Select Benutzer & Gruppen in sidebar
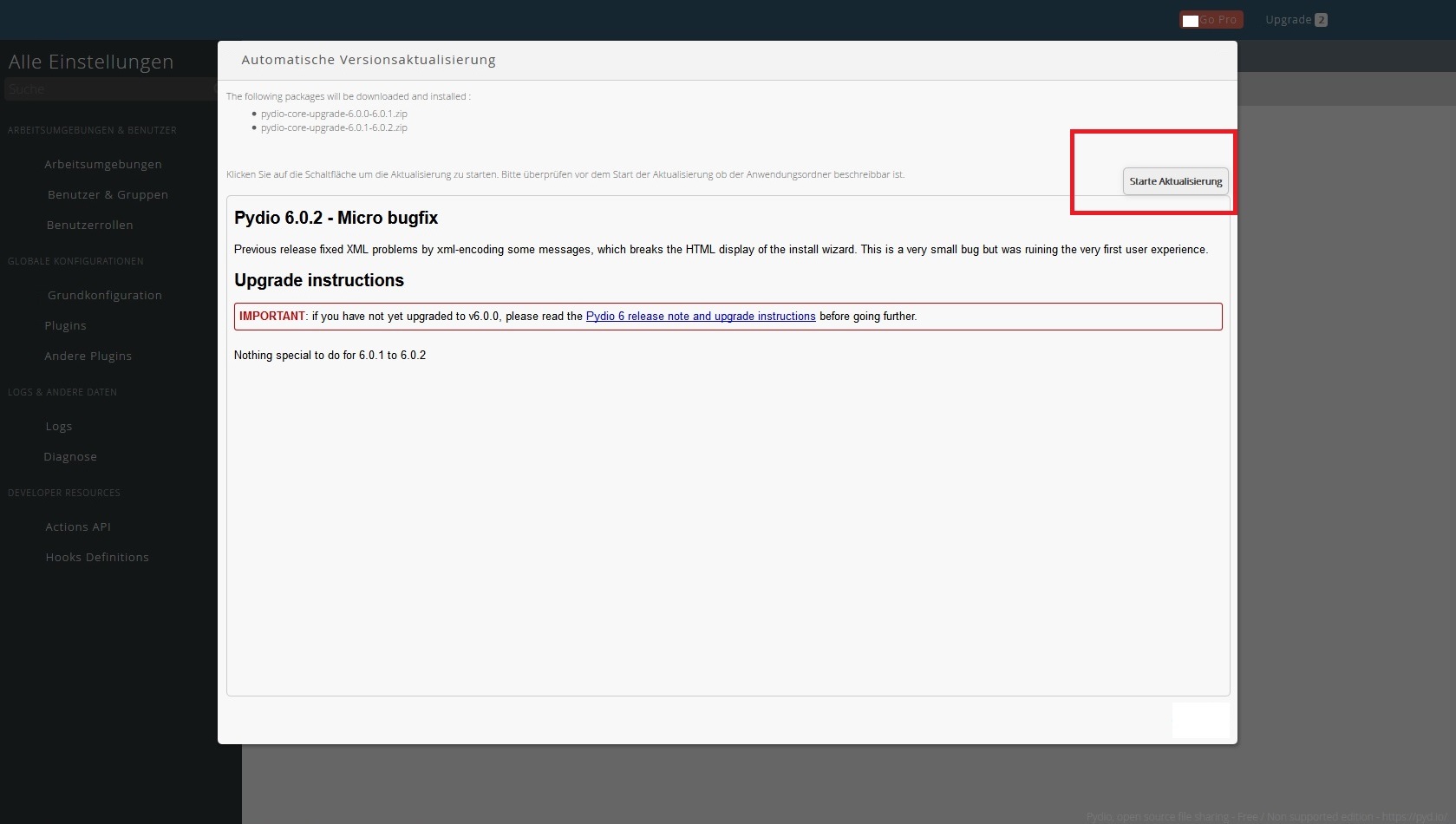1456x824 pixels. coord(108,195)
